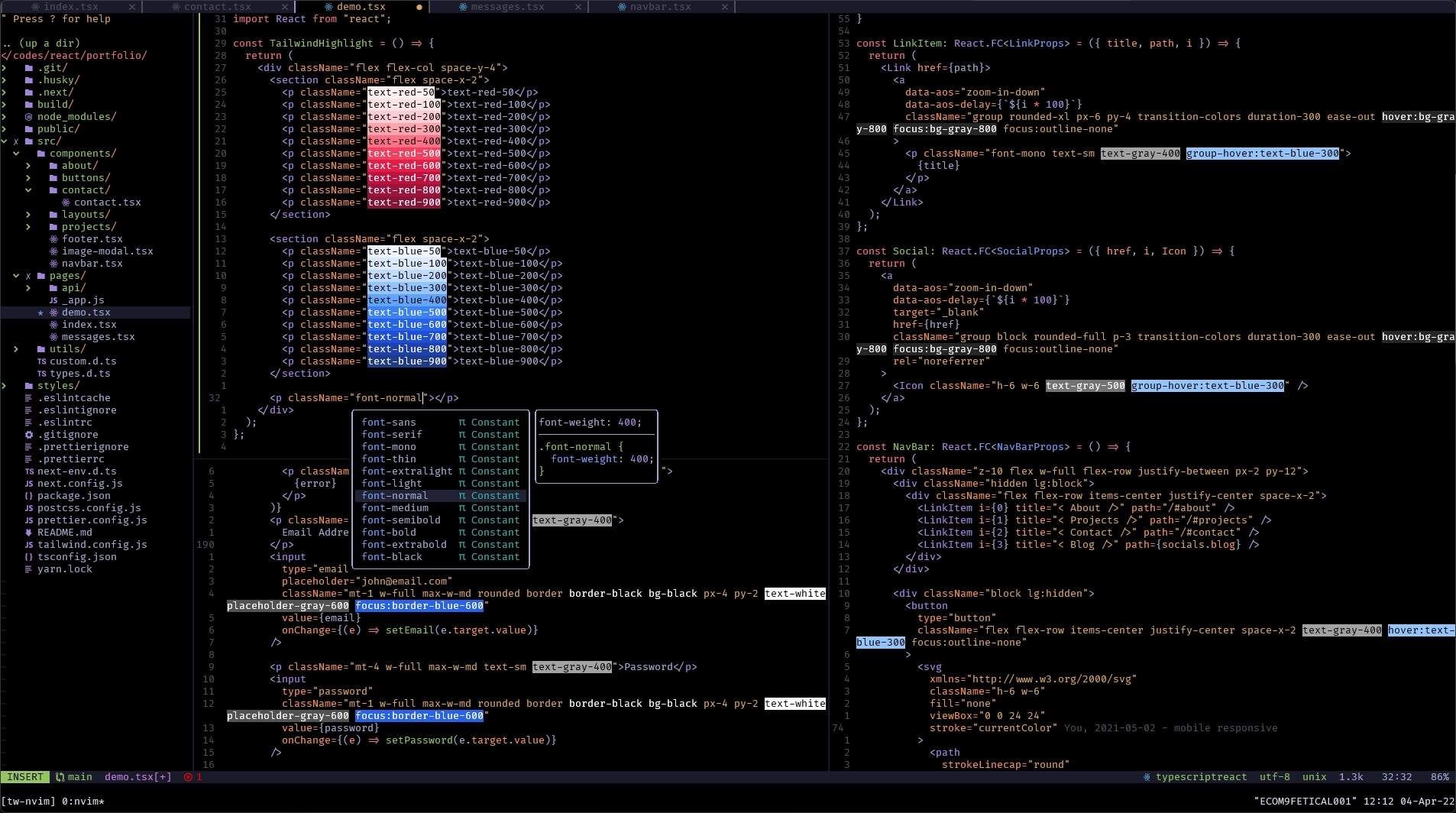This screenshot has height=813, width=1456.
Task: Click the git branch icon beside main
Action: [60, 776]
